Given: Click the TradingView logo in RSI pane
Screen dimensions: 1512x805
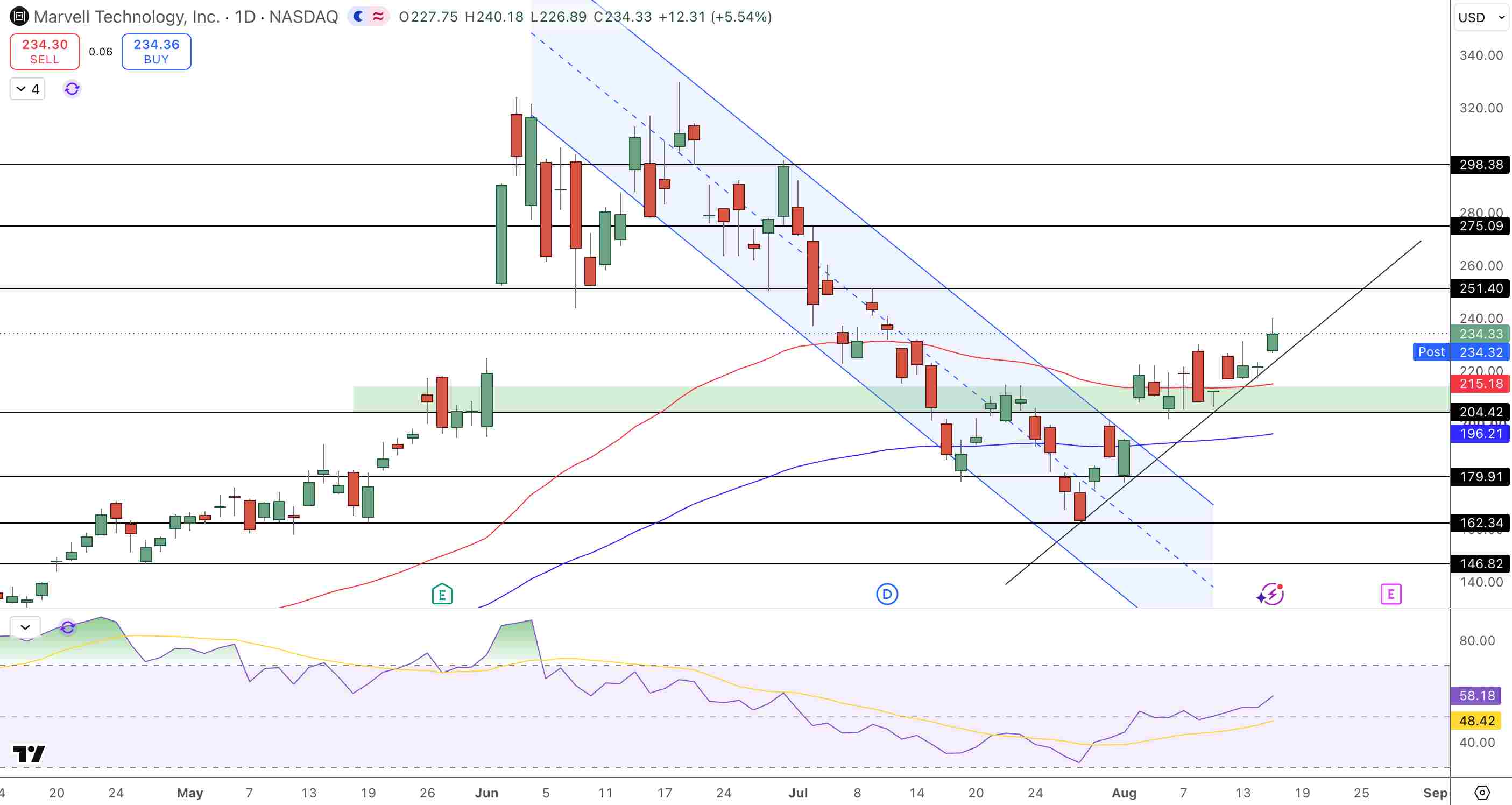Looking at the screenshot, I should click(x=29, y=753).
